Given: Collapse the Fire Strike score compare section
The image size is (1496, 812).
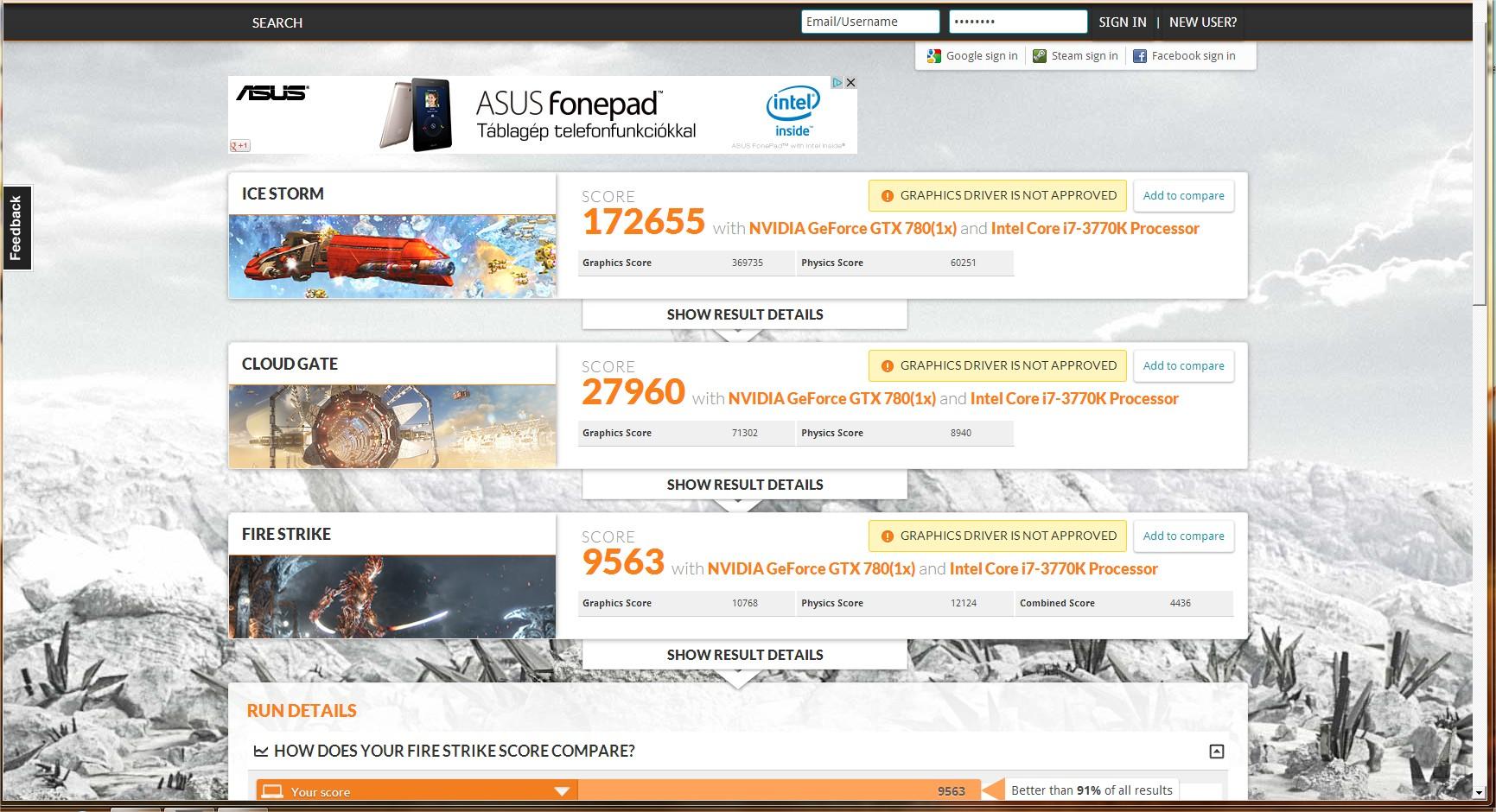Looking at the screenshot, I should click(1216, 752).
